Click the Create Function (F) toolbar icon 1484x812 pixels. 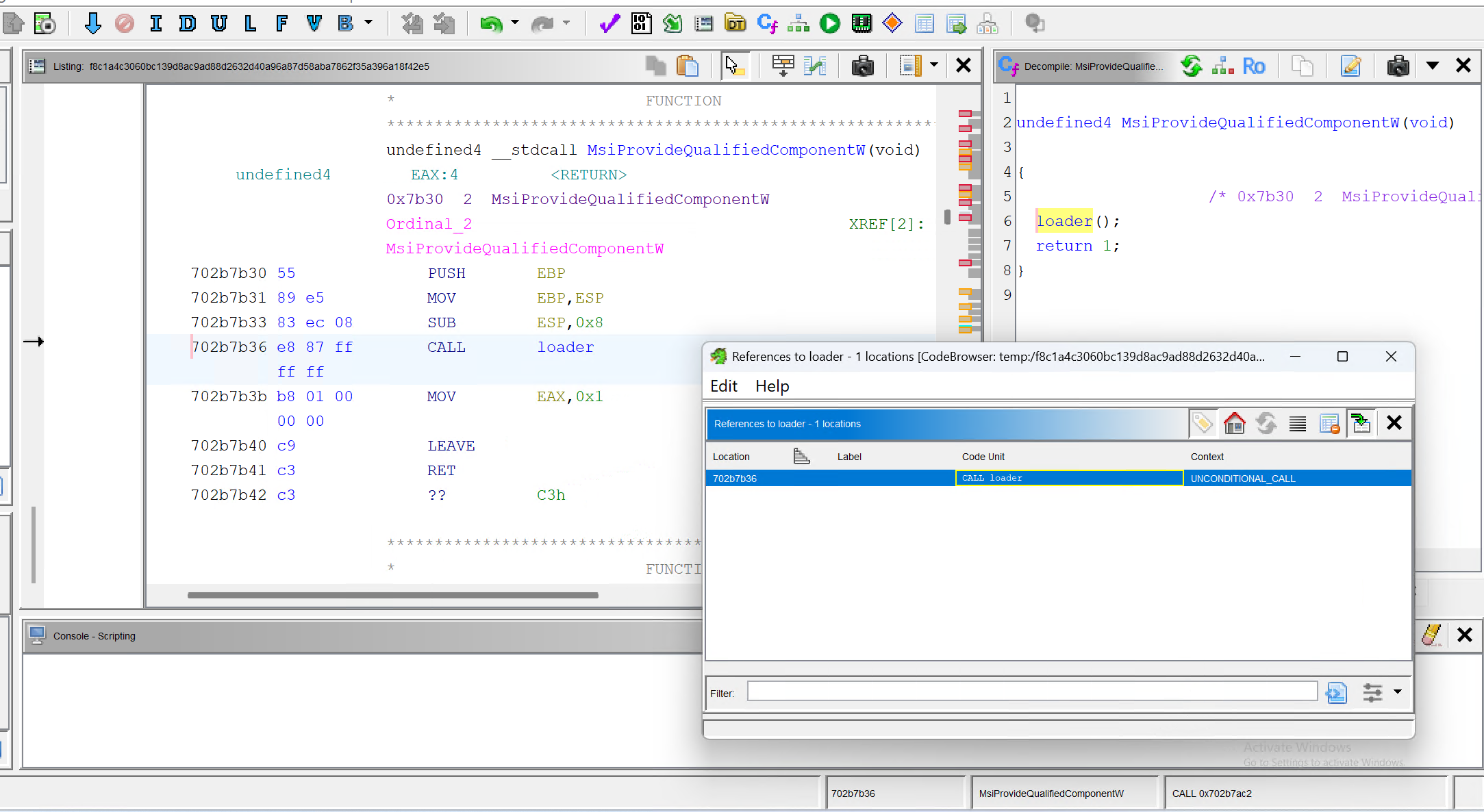[281, 24]
